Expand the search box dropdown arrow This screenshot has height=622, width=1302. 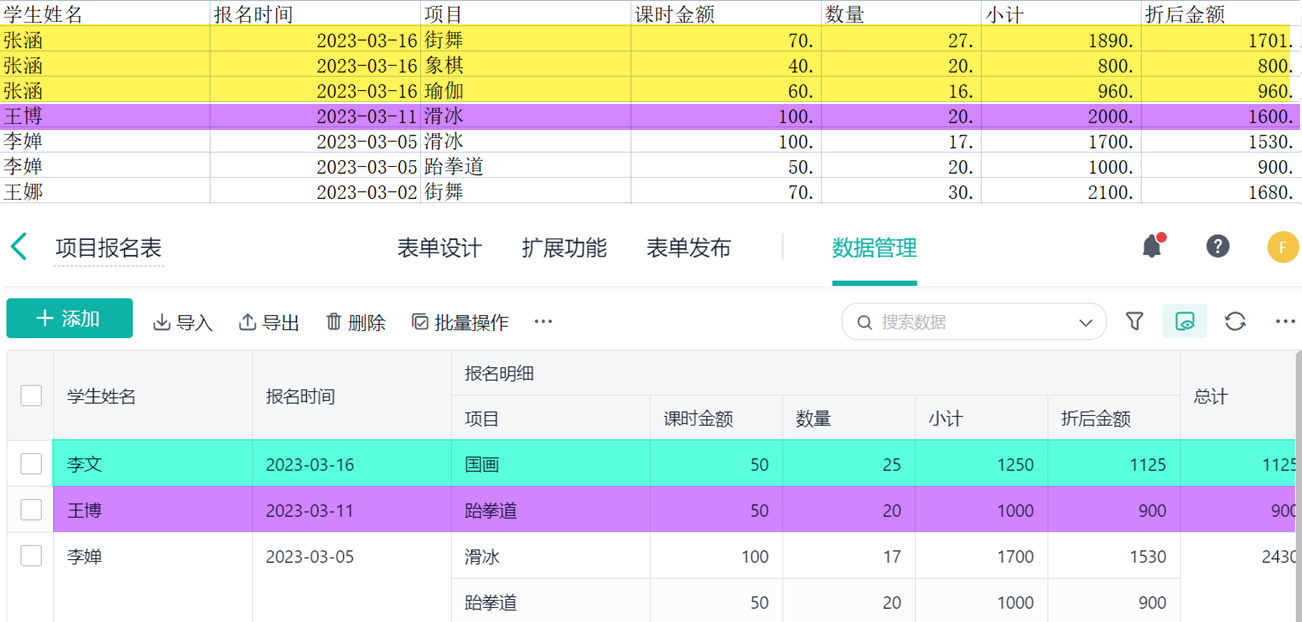click(1085, 322)
